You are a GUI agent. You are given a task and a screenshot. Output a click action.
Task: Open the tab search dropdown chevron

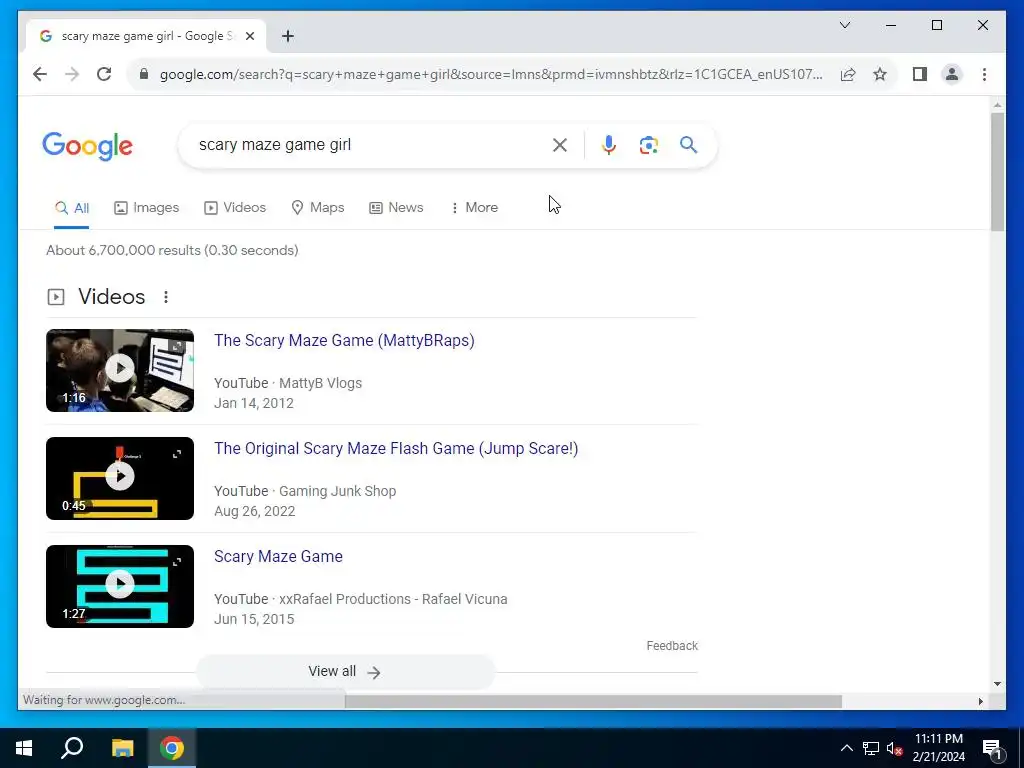(844, 25)
